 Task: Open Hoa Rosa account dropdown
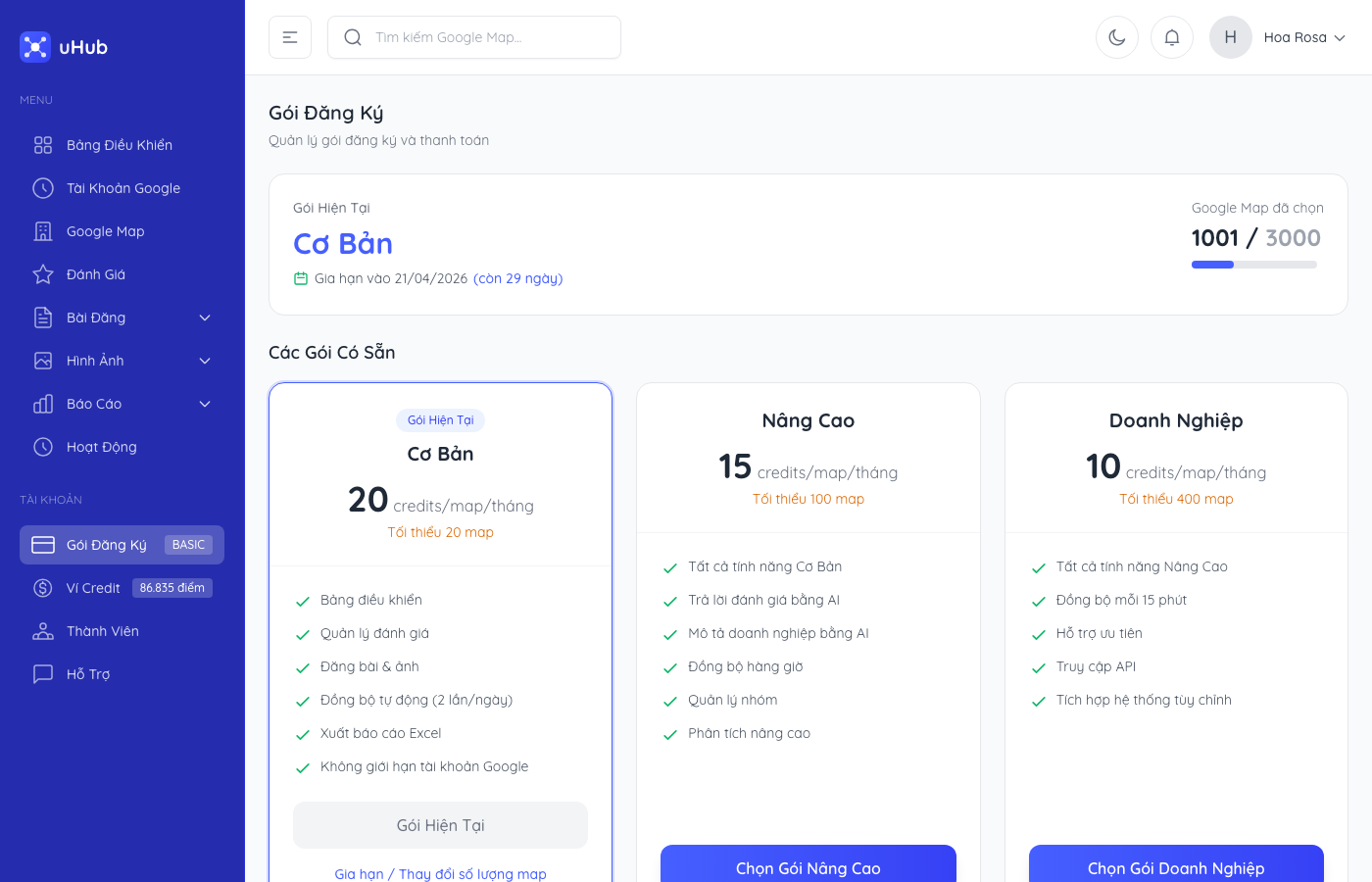tap(1304, 37)
